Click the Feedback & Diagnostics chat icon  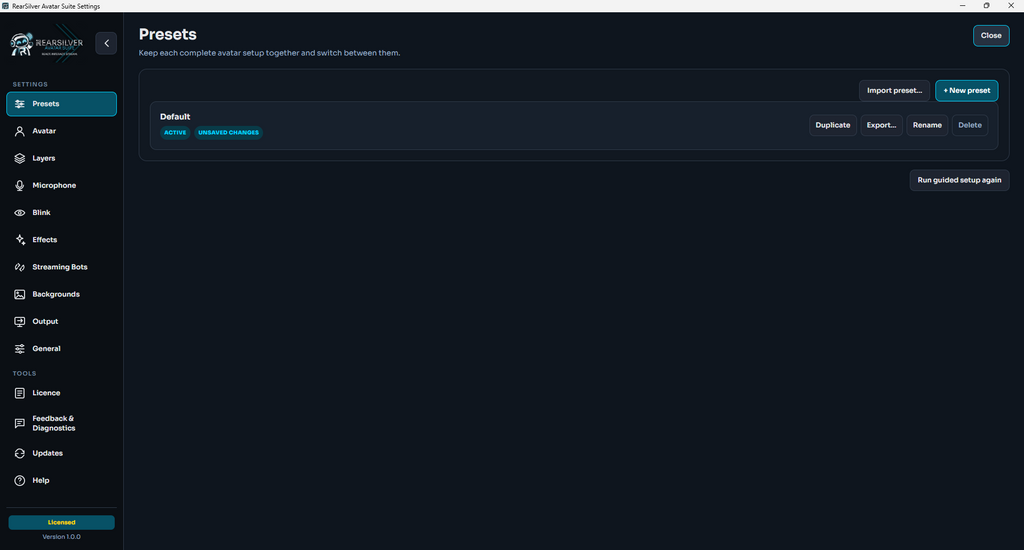[20, 423]
